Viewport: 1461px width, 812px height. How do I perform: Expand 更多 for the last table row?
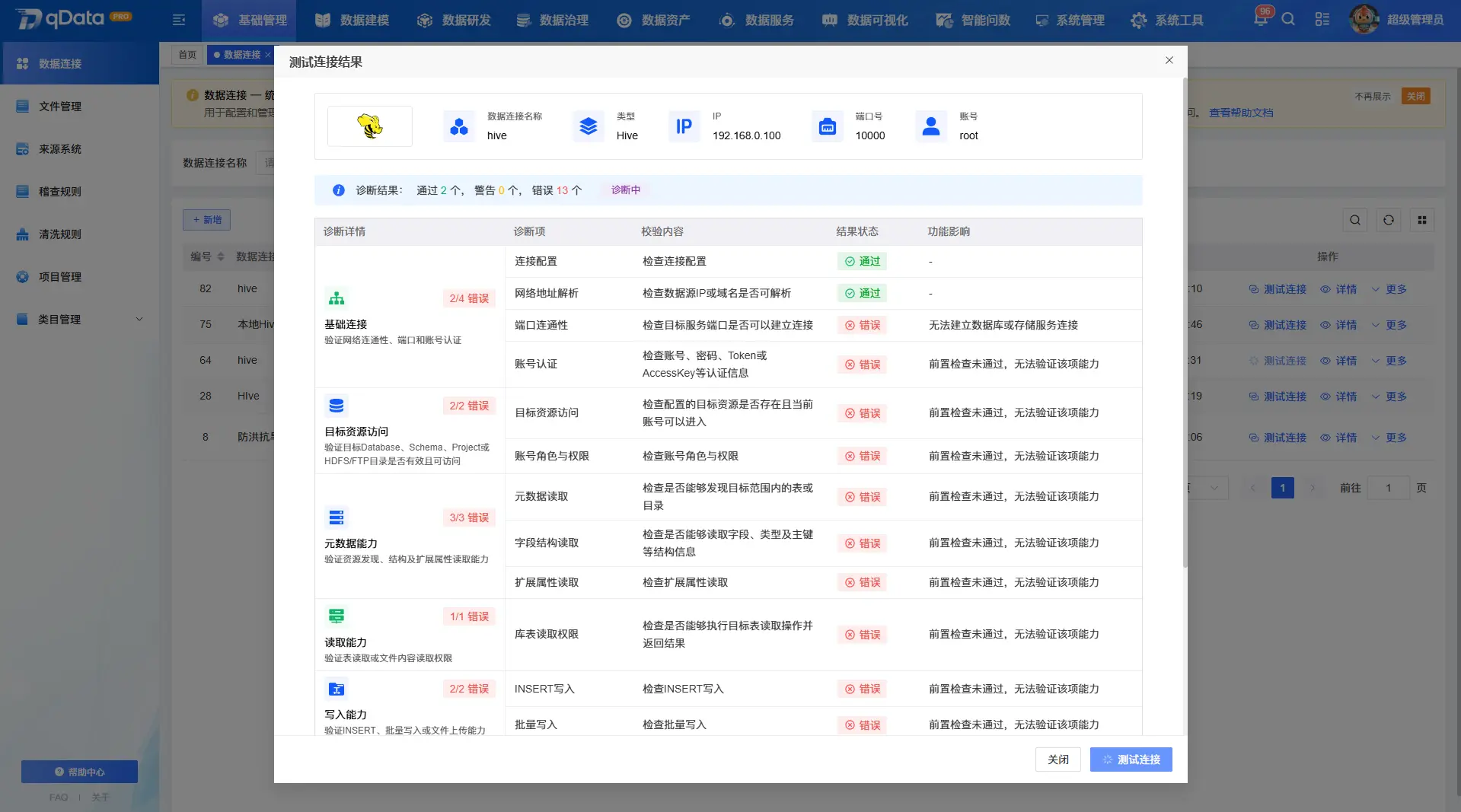click(1389, 438)
